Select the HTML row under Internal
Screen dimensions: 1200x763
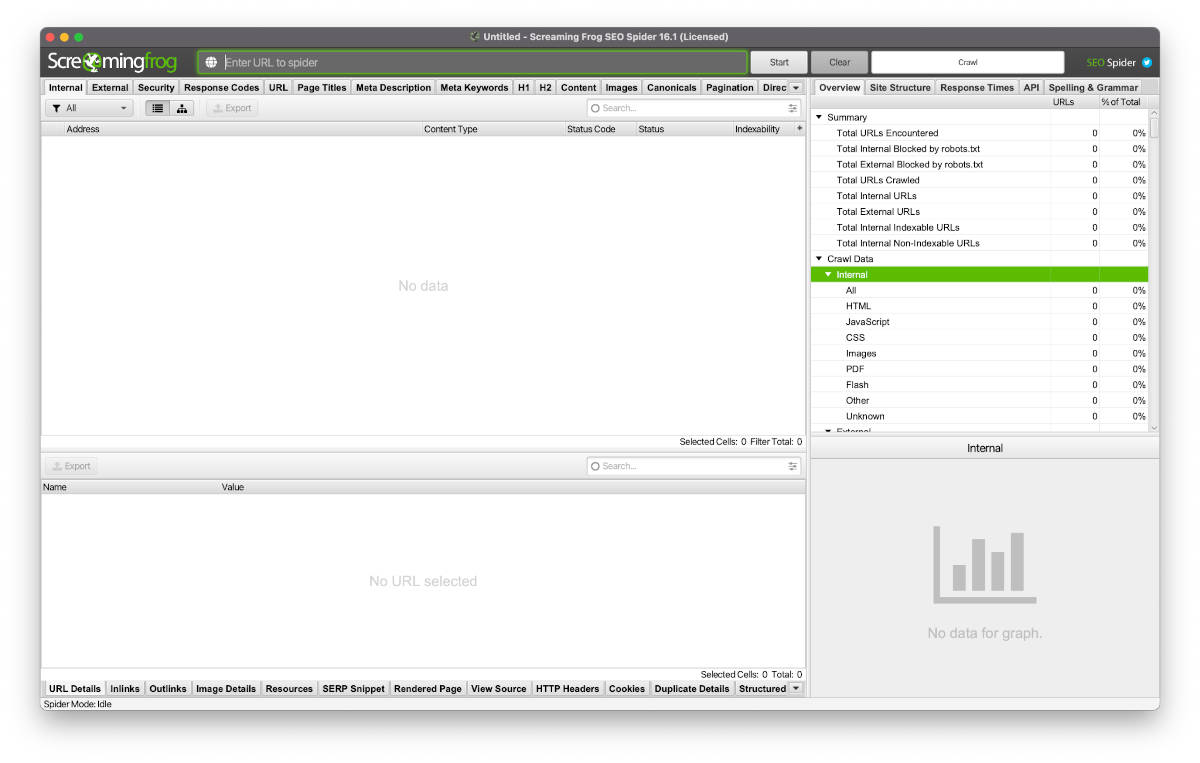click(979, 306)
